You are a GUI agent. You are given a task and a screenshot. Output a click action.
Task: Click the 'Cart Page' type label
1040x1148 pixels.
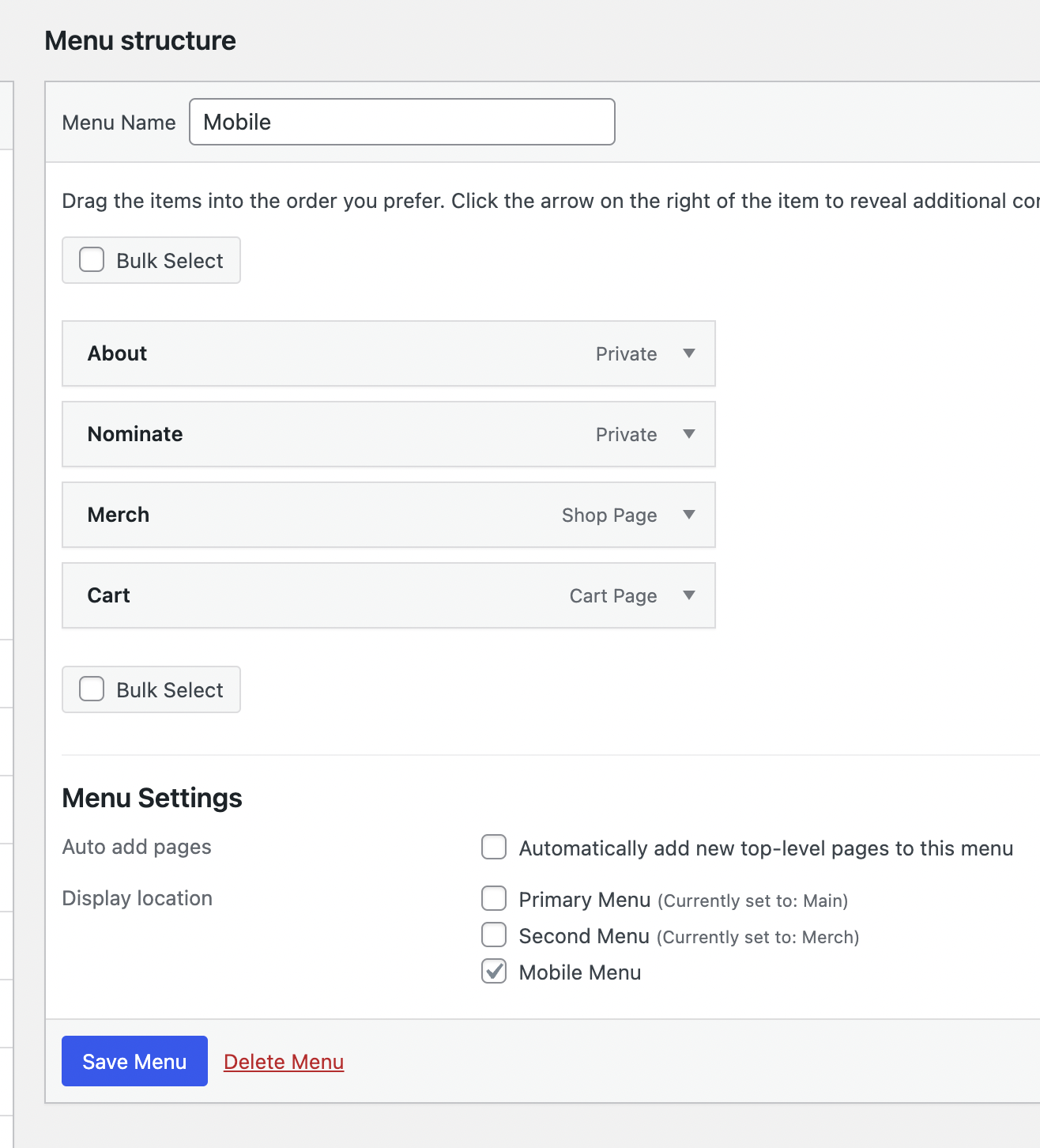tap(613, 596)
